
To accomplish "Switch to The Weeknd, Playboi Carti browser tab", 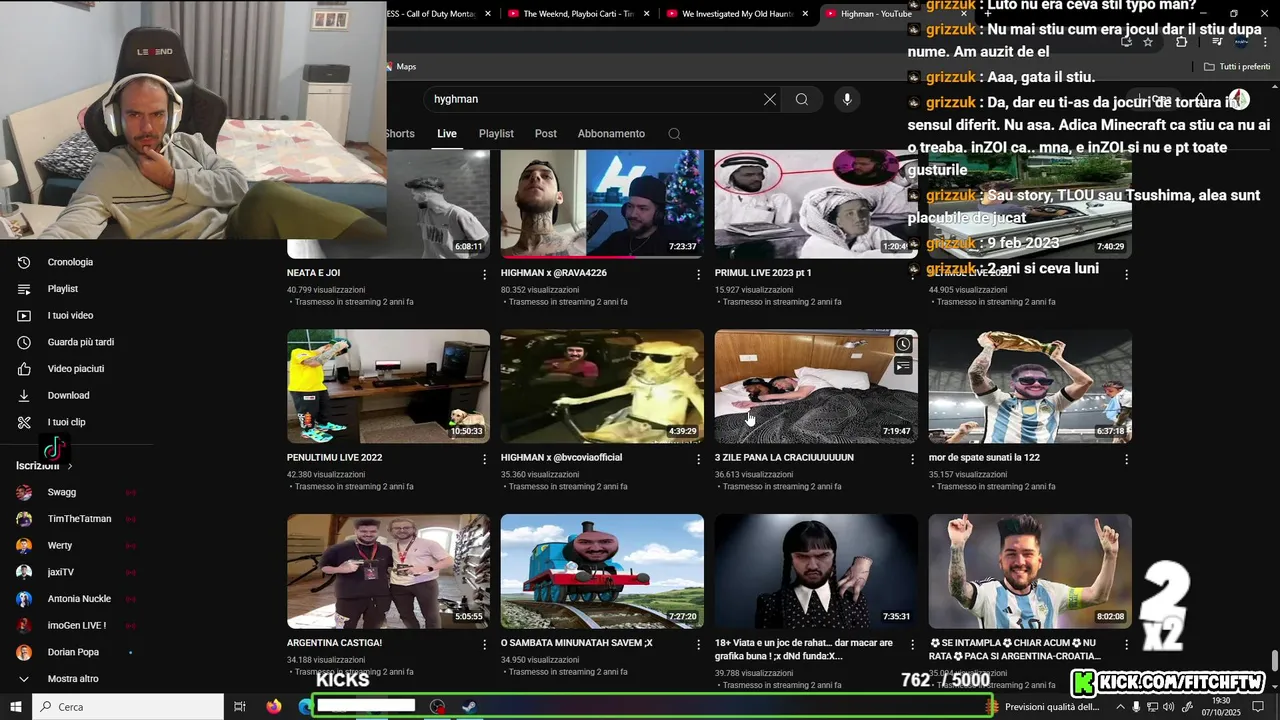I will [578, 14].
